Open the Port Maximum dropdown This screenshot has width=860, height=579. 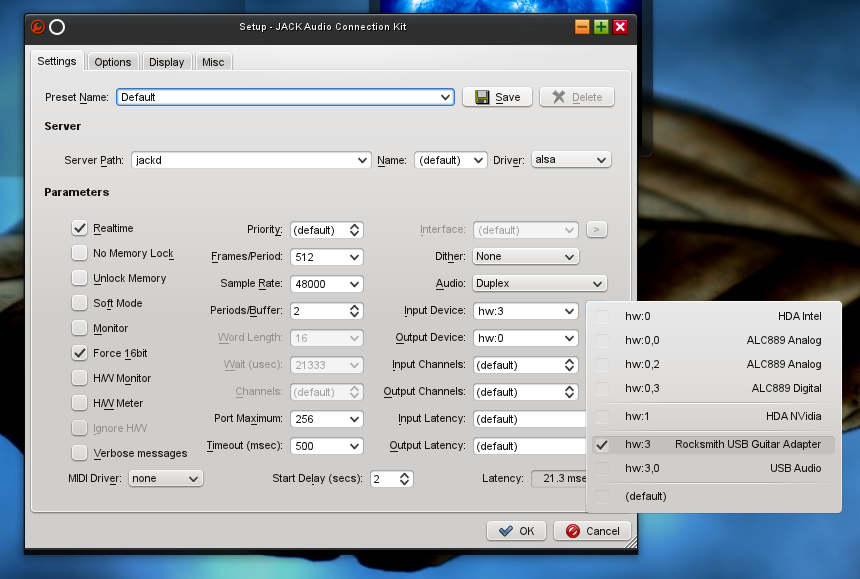354,419
